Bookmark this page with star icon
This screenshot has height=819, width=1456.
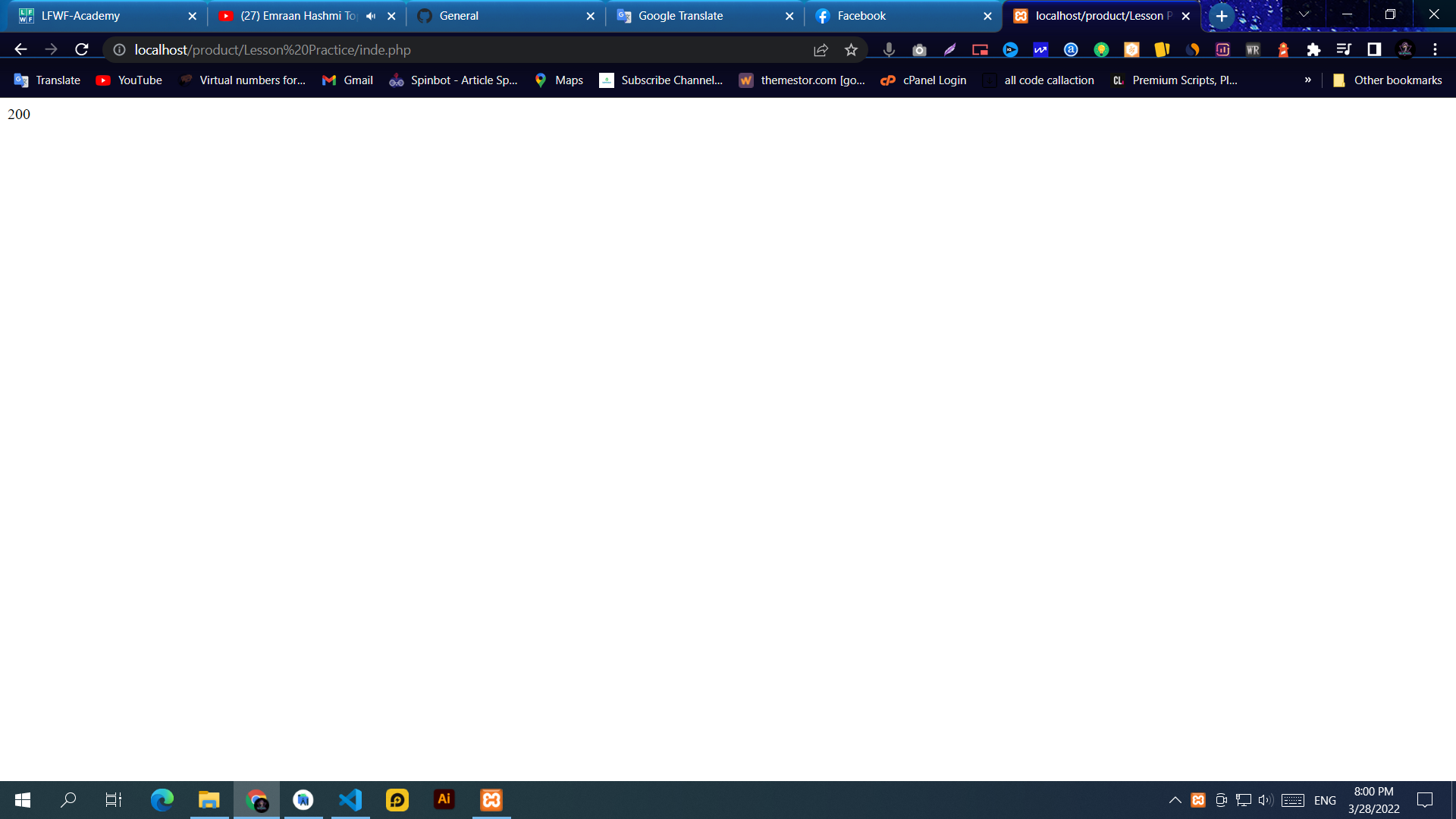851,50
